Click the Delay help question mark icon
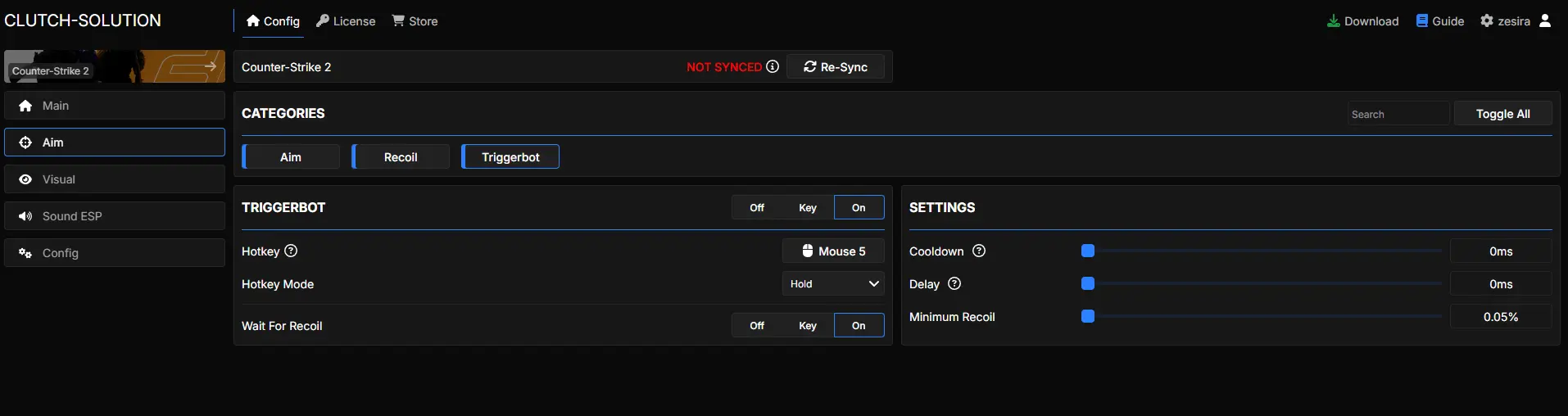 click(954, 284)
